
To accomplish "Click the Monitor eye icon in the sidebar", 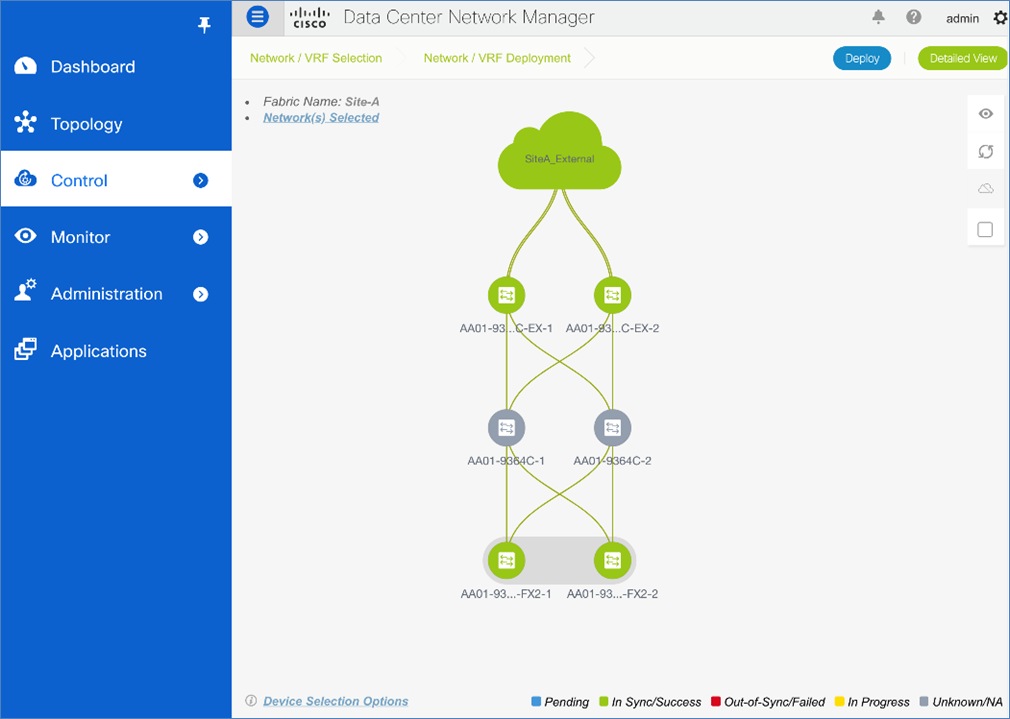I will [x=25, y=236].
